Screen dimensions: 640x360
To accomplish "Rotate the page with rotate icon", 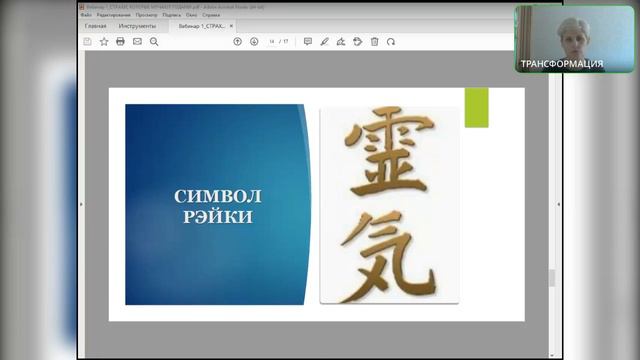I will click(x=391, y=42).
